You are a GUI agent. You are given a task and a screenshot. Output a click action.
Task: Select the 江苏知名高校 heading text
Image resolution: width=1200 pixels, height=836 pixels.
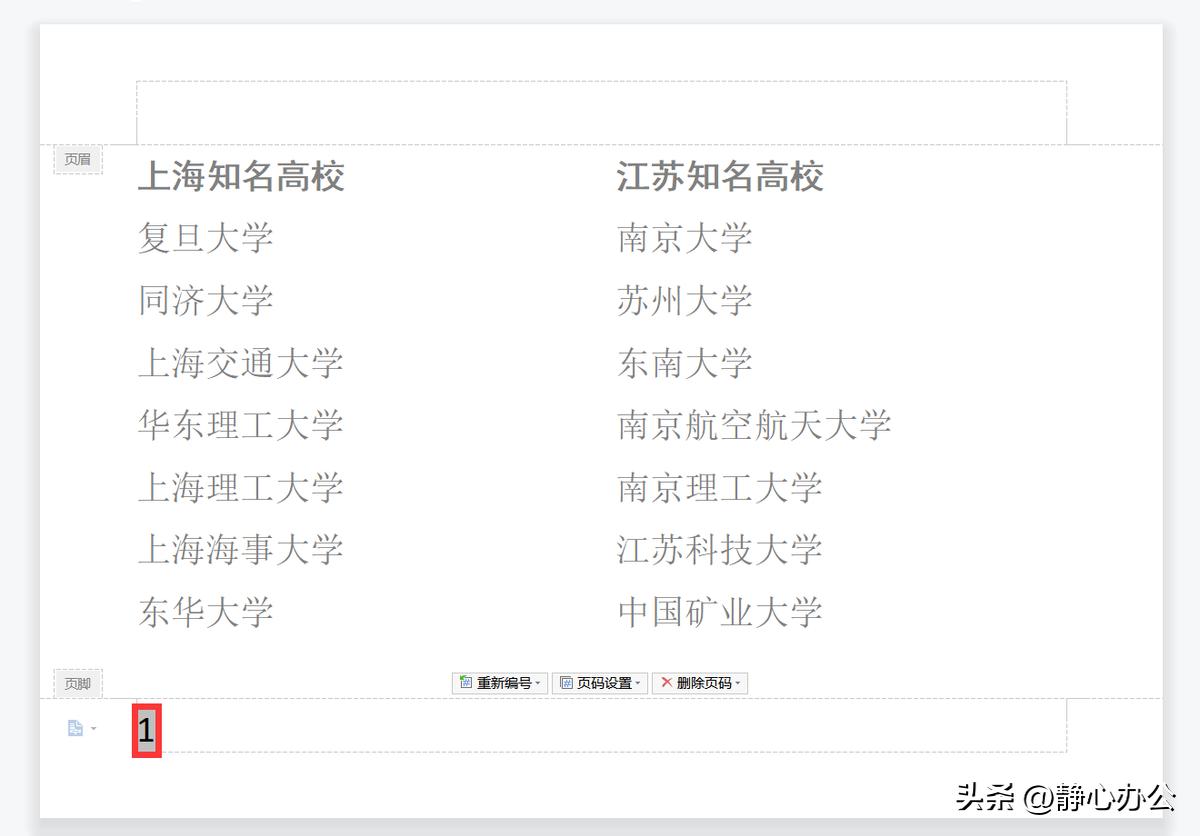click(x=722, y=178)
